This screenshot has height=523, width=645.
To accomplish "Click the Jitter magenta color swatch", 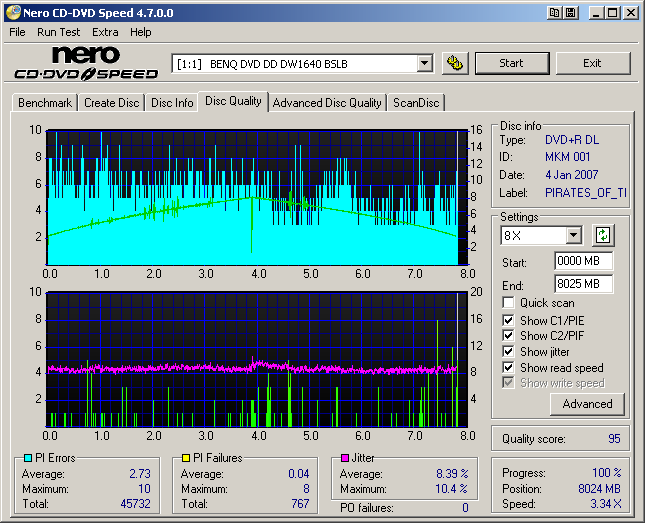I will pyautogui.click(x=345, y=458).
